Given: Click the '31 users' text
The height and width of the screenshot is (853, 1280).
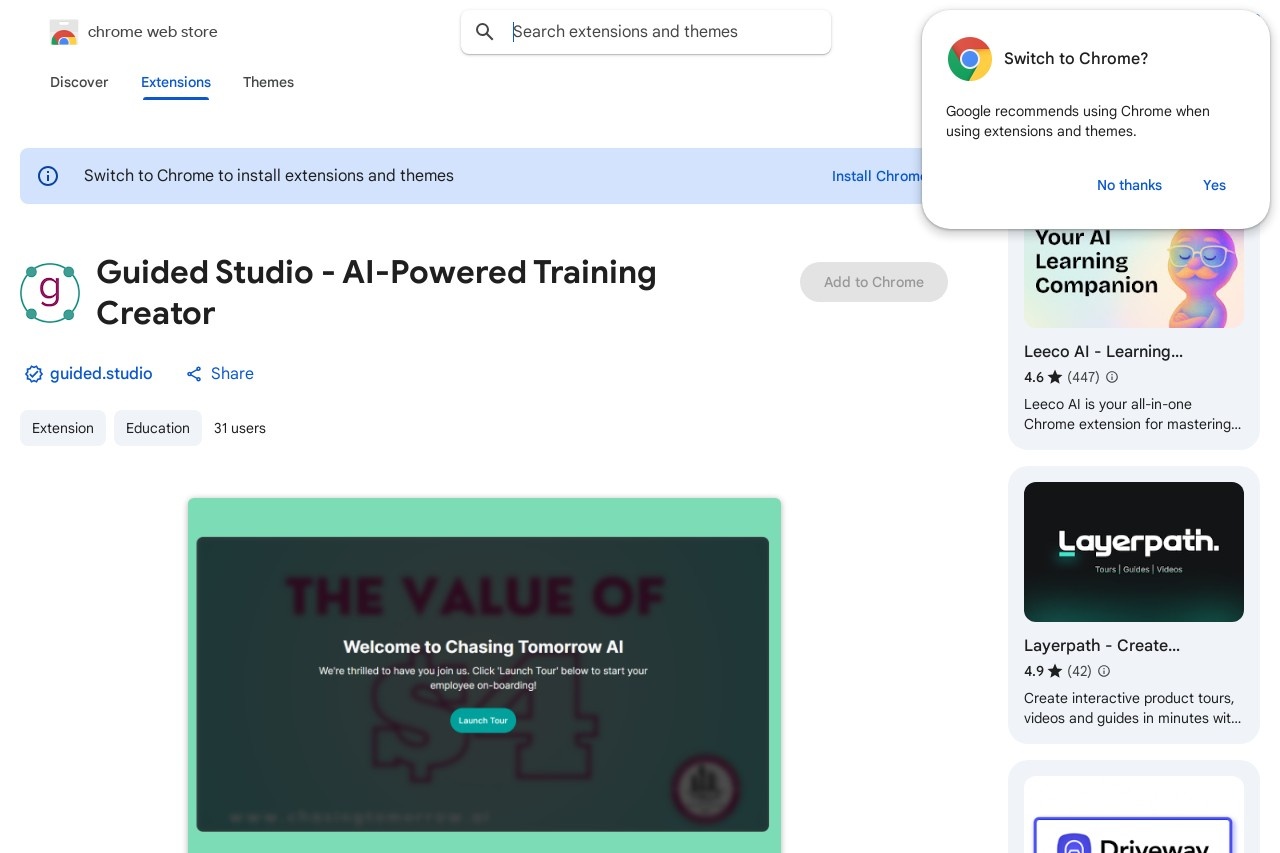Looking at the screenshot, I should tap(240, 428).
